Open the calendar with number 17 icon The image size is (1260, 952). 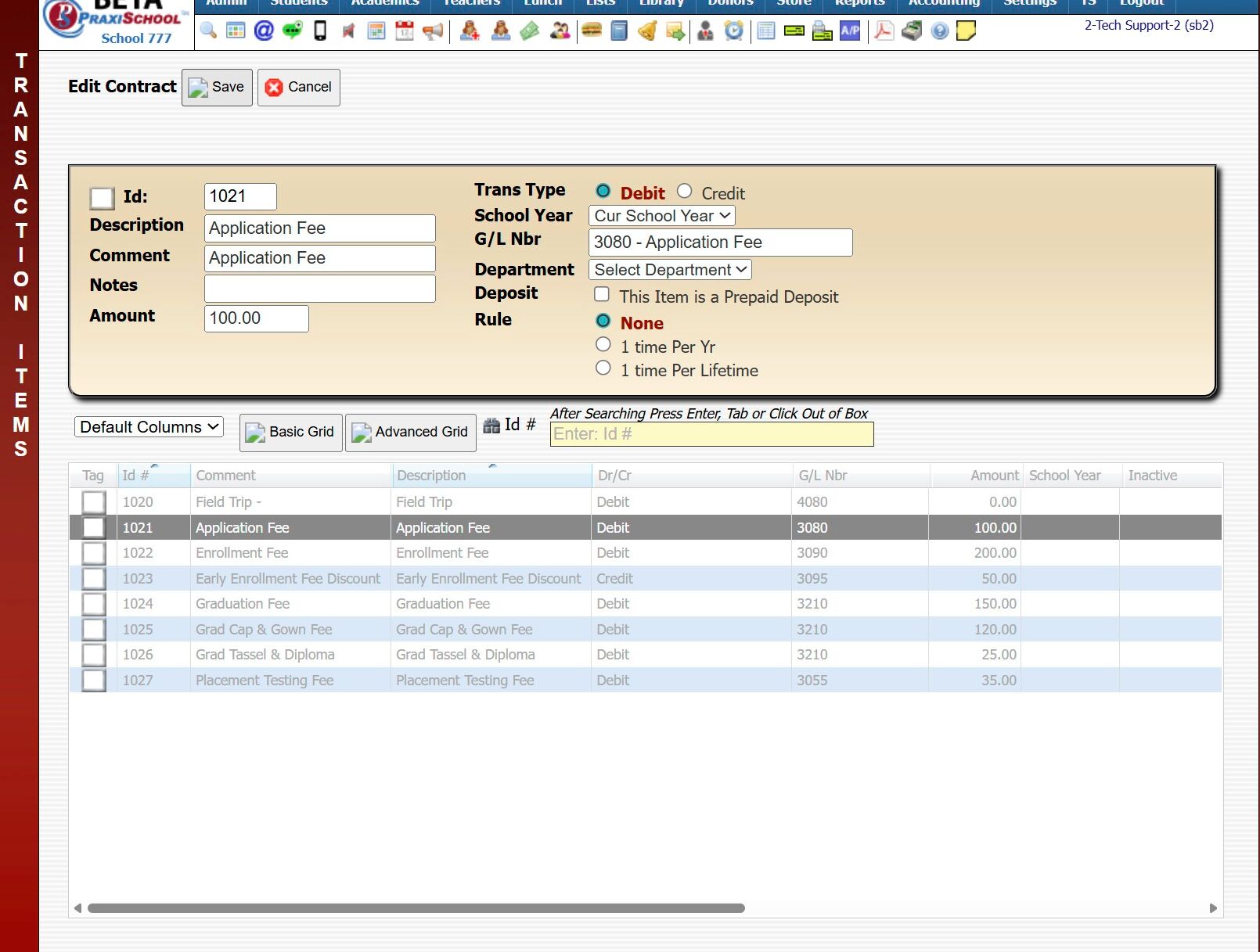(405, 31)
